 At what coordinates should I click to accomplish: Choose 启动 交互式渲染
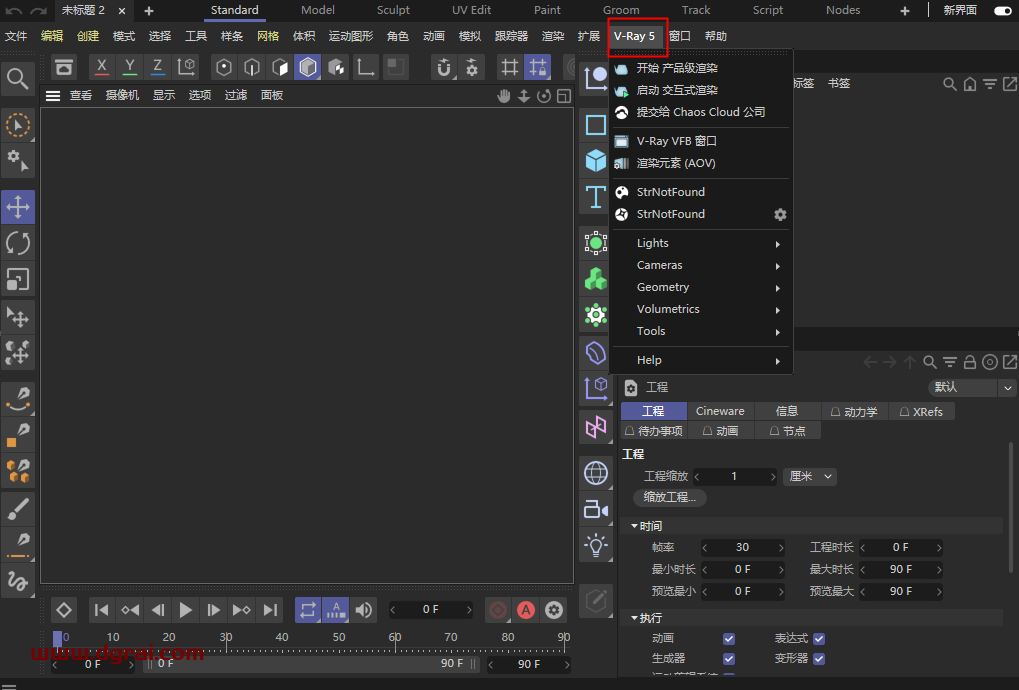coord(701,90)
